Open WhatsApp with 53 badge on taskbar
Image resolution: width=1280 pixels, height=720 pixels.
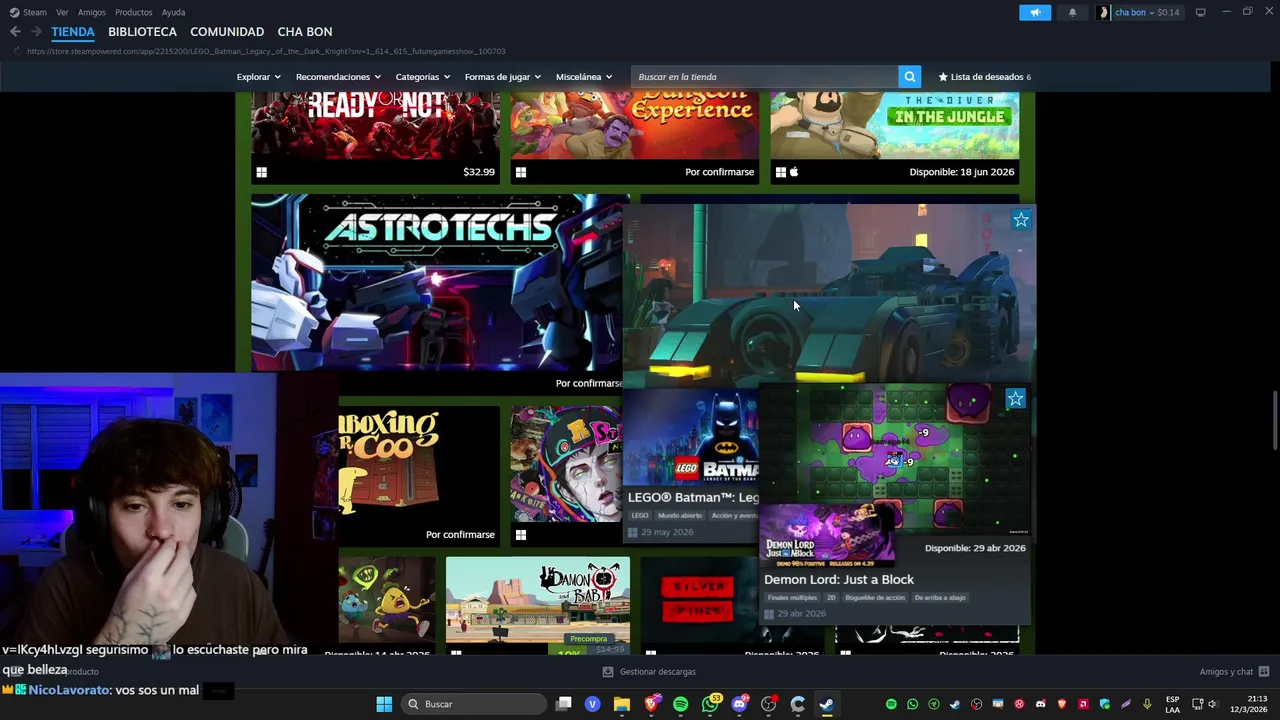click(x=710, y=704)
